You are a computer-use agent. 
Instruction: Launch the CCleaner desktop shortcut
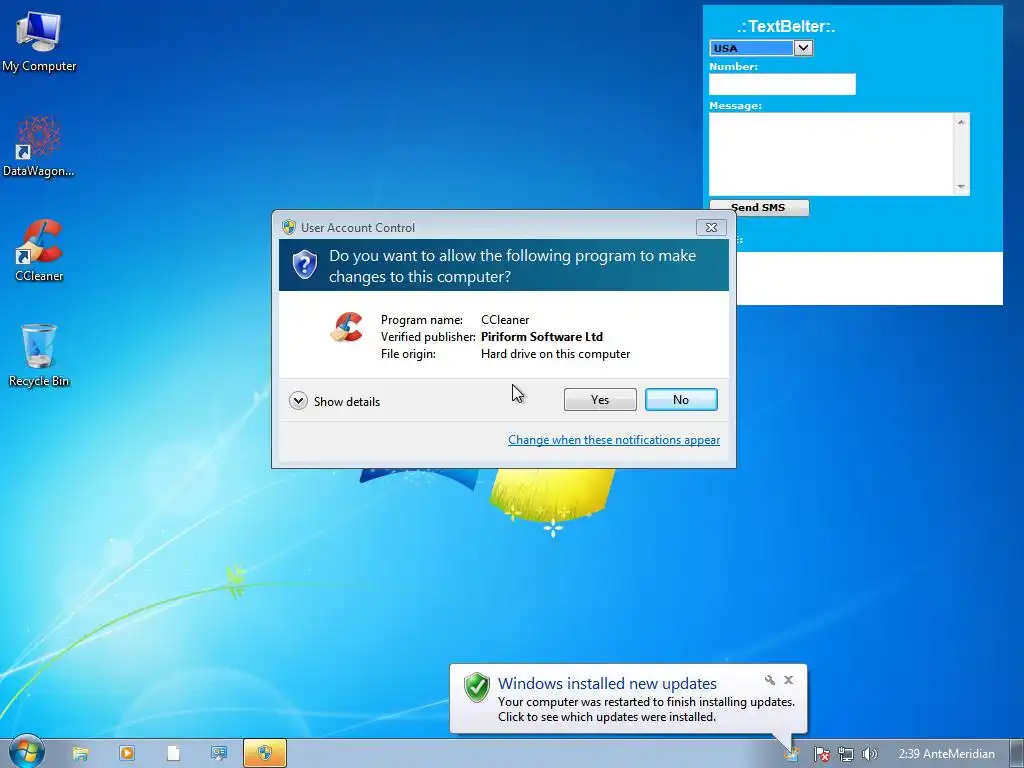coord(39,251)
